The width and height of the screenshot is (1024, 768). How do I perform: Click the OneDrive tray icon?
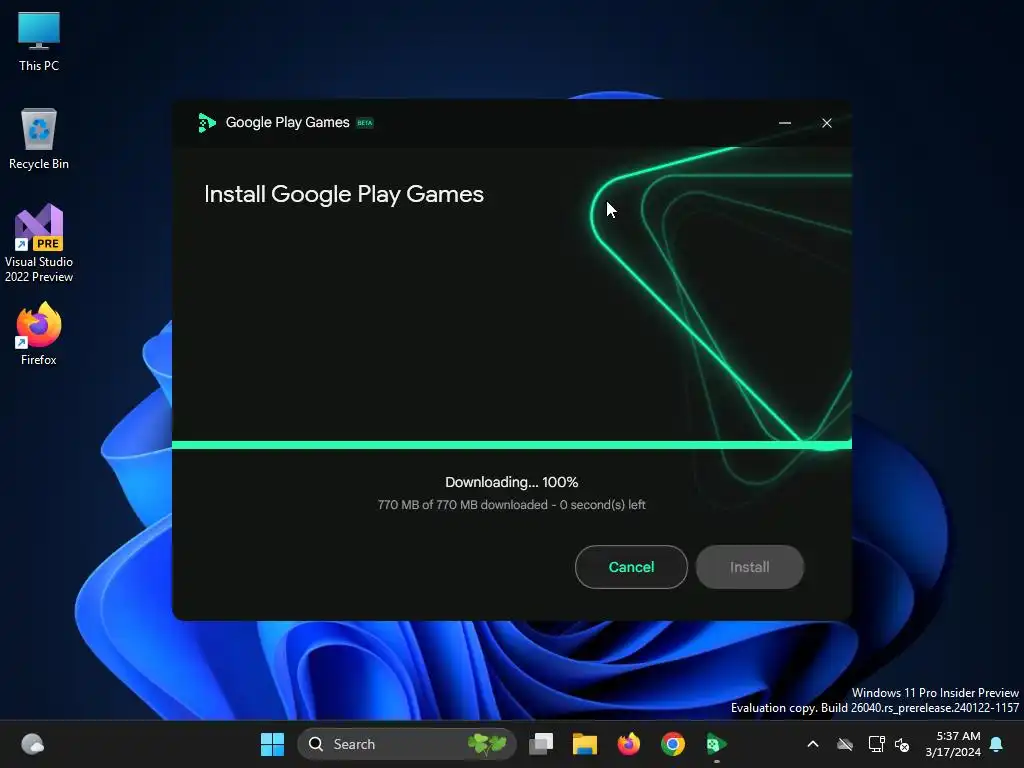click(845, 744)
